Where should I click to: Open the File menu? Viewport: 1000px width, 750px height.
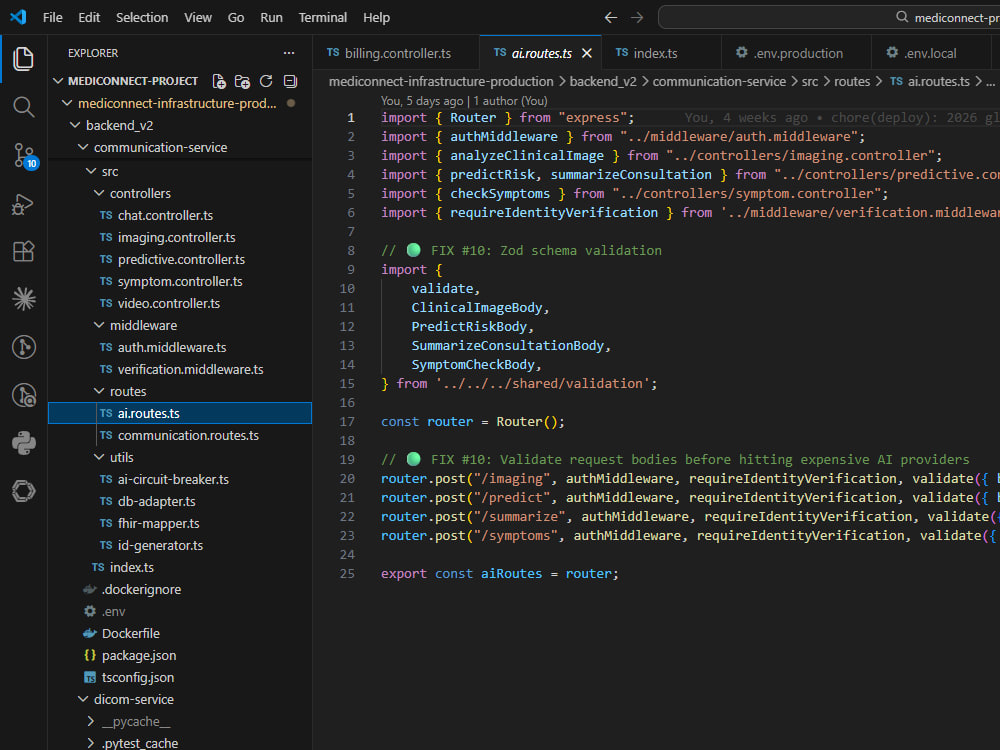tap(52, 17)
